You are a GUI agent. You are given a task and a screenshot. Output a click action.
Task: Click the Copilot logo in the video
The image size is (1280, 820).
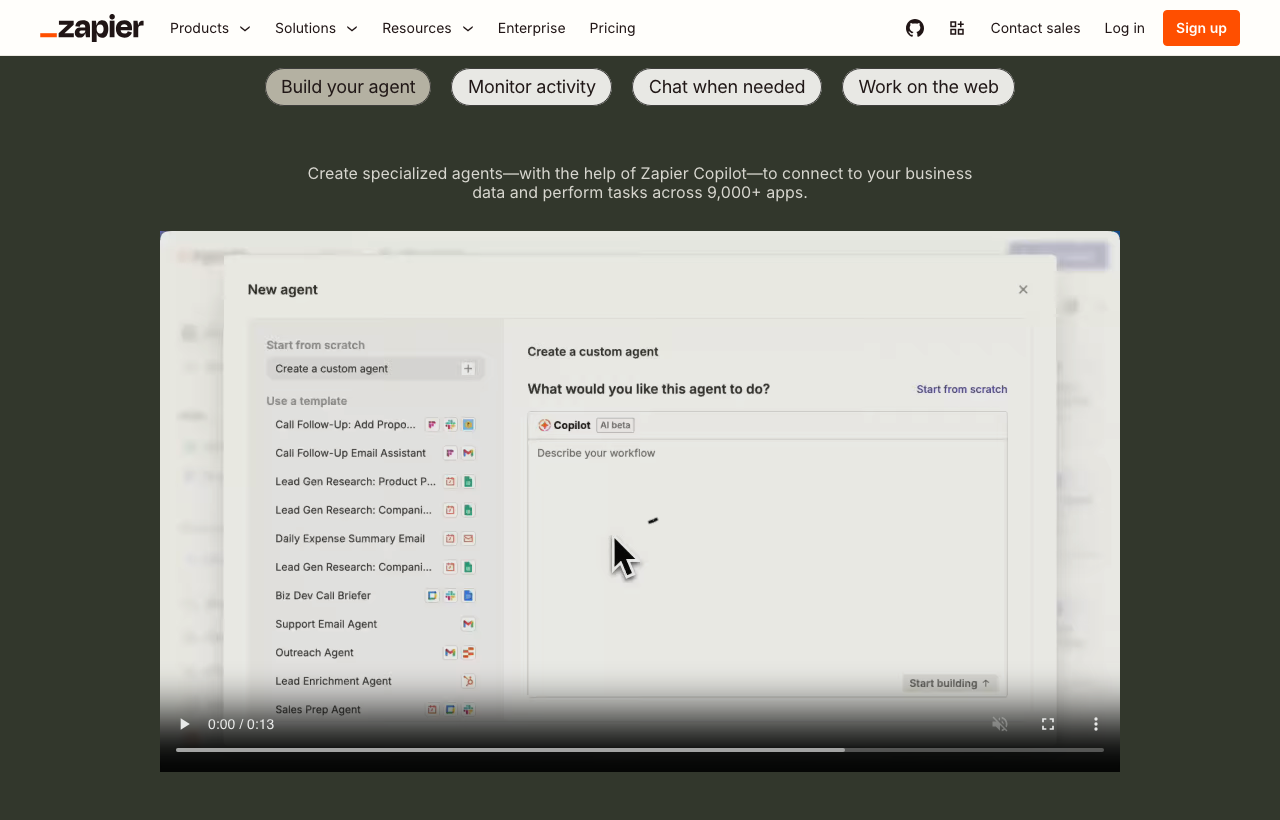pyautogui.click(x=545, y=425)
